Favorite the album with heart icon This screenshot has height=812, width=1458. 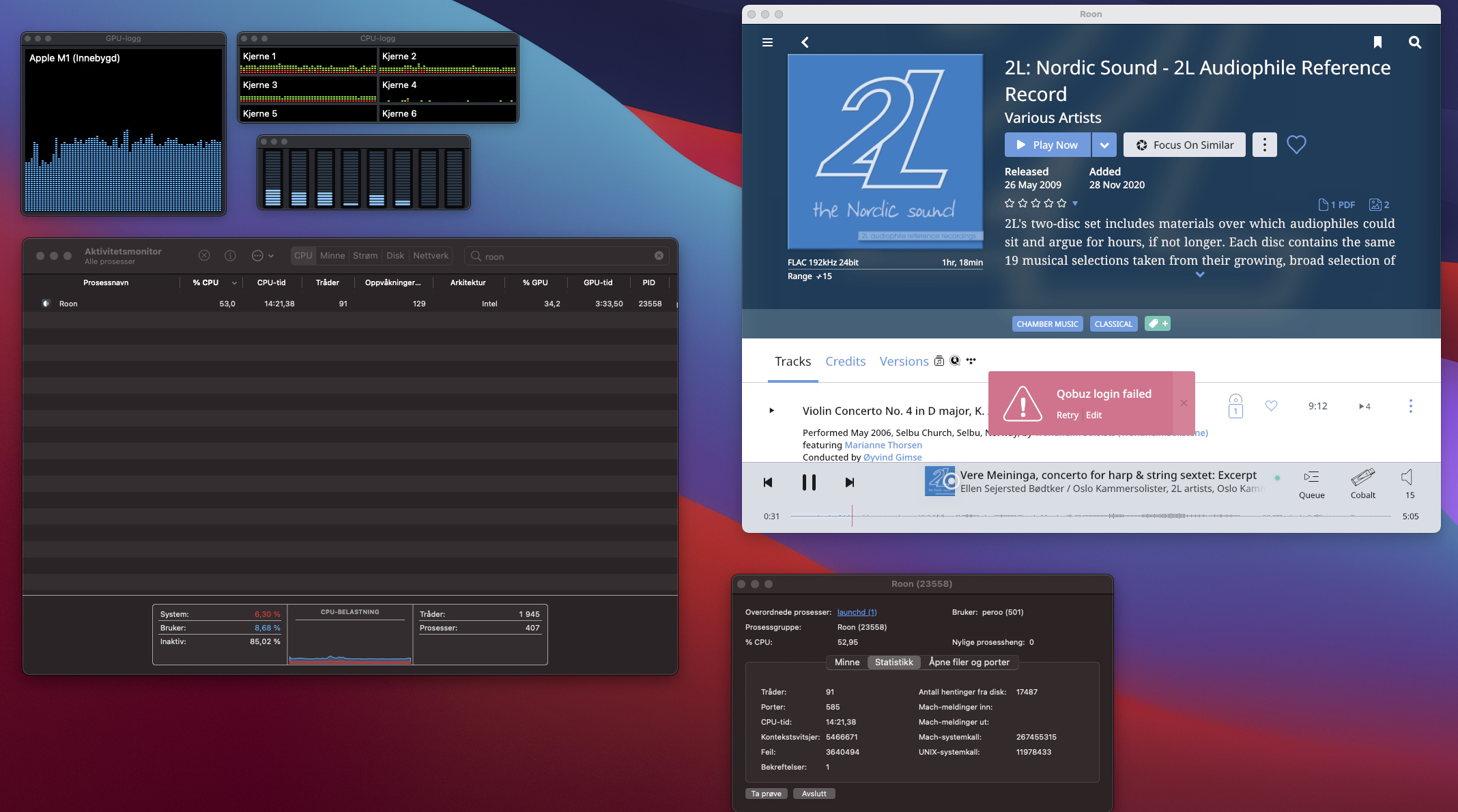coord(1296,145)
